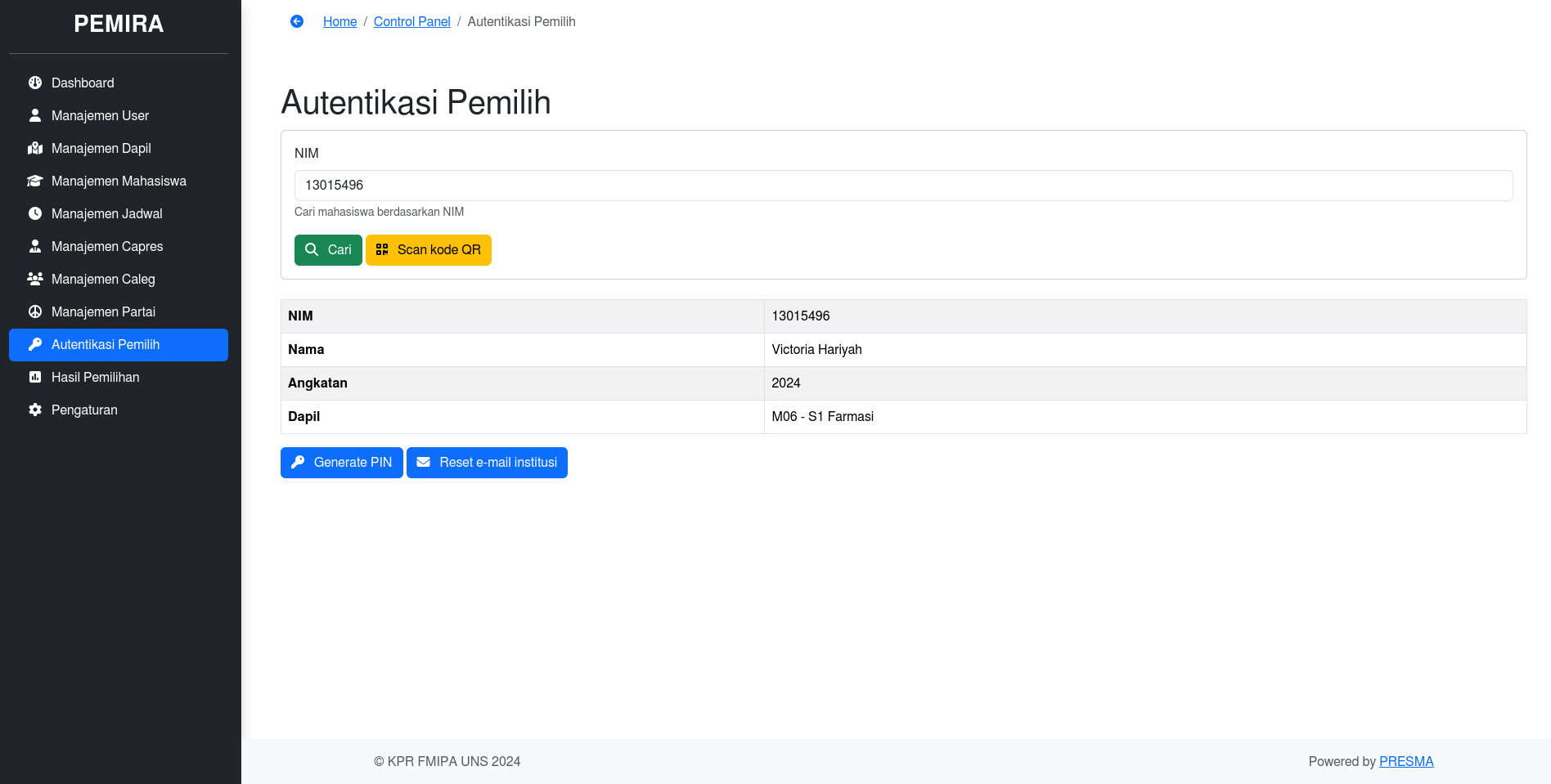Click the Manajemen Caleg group icon
The image size is (1551, 784).
pos(35,279)
